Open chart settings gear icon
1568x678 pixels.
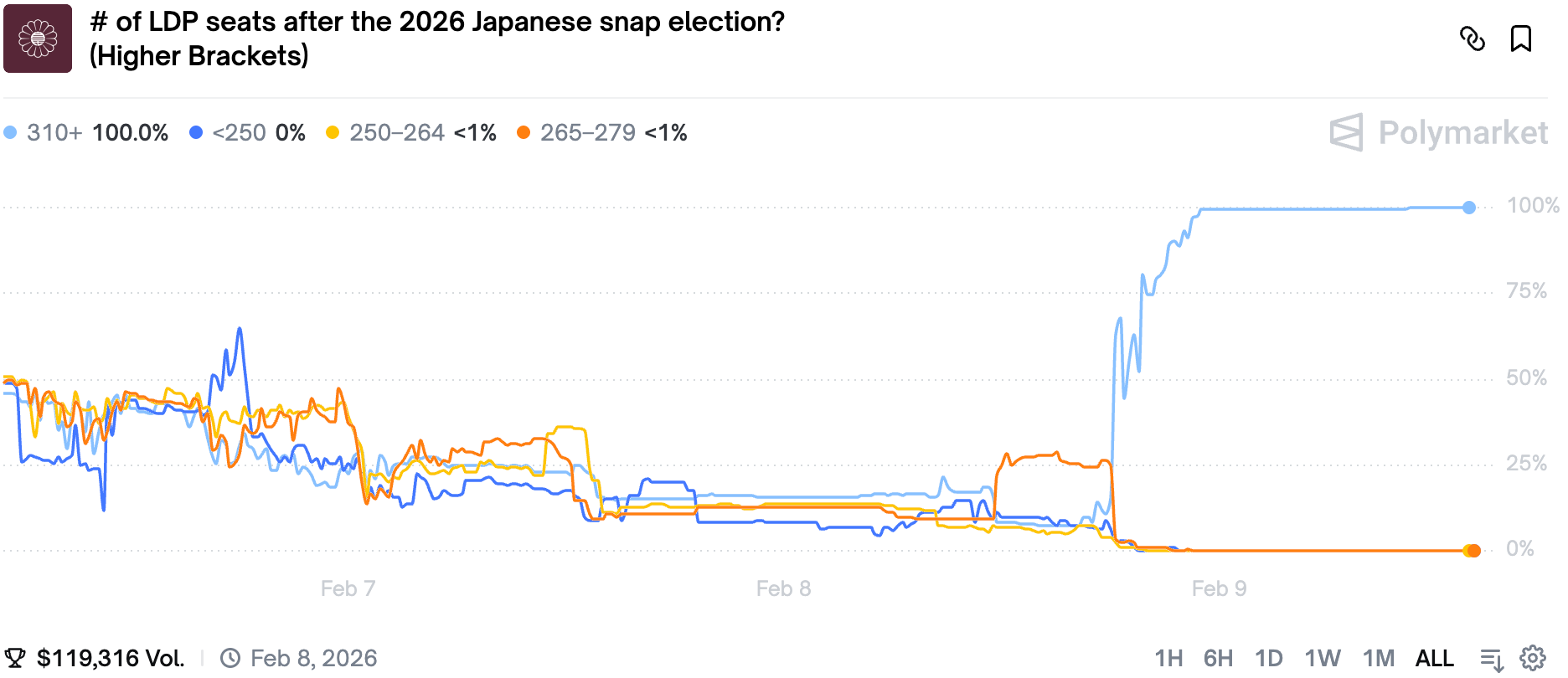[1532, 659]
